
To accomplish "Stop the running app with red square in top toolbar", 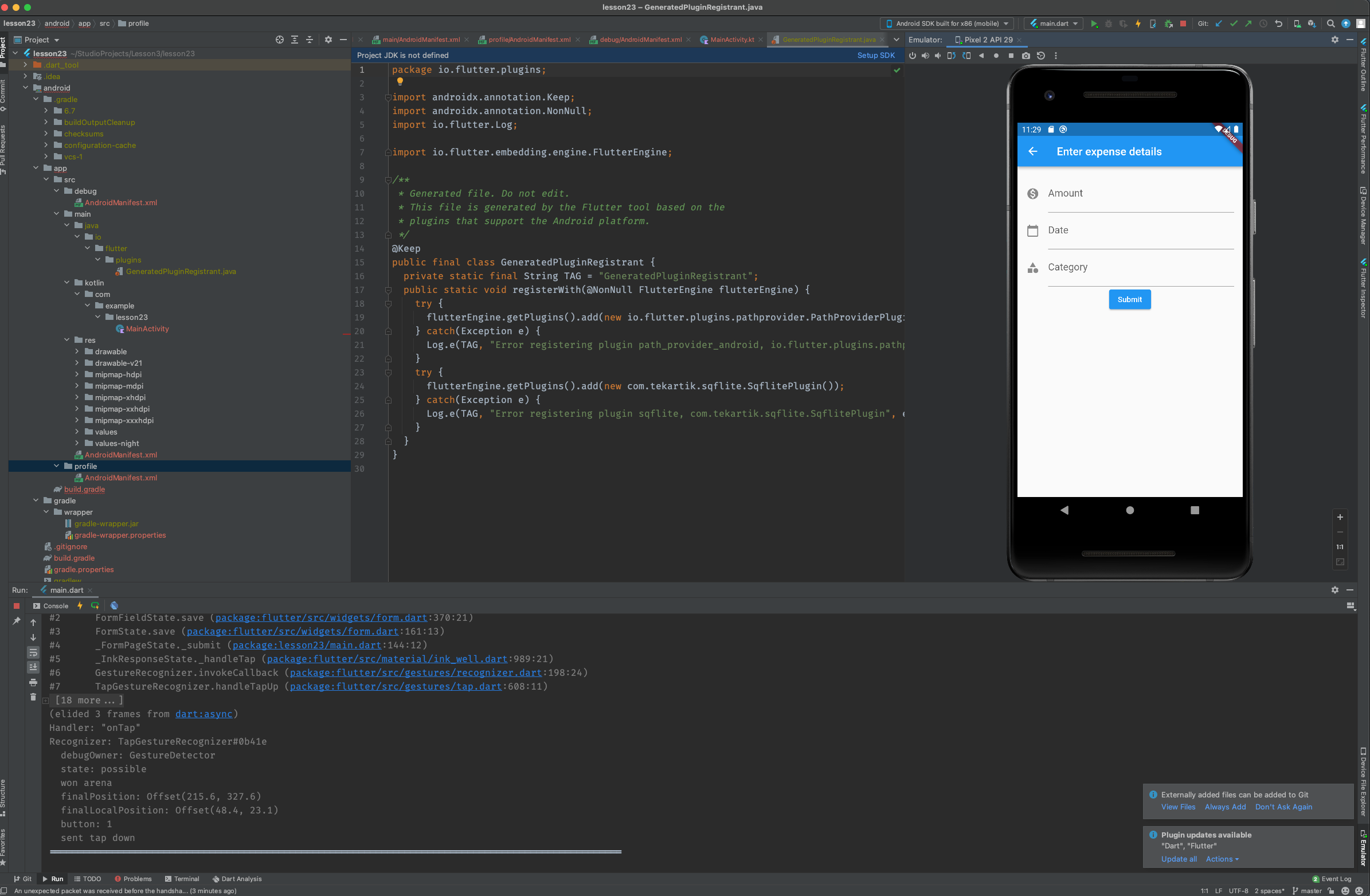I will 1183,24.
